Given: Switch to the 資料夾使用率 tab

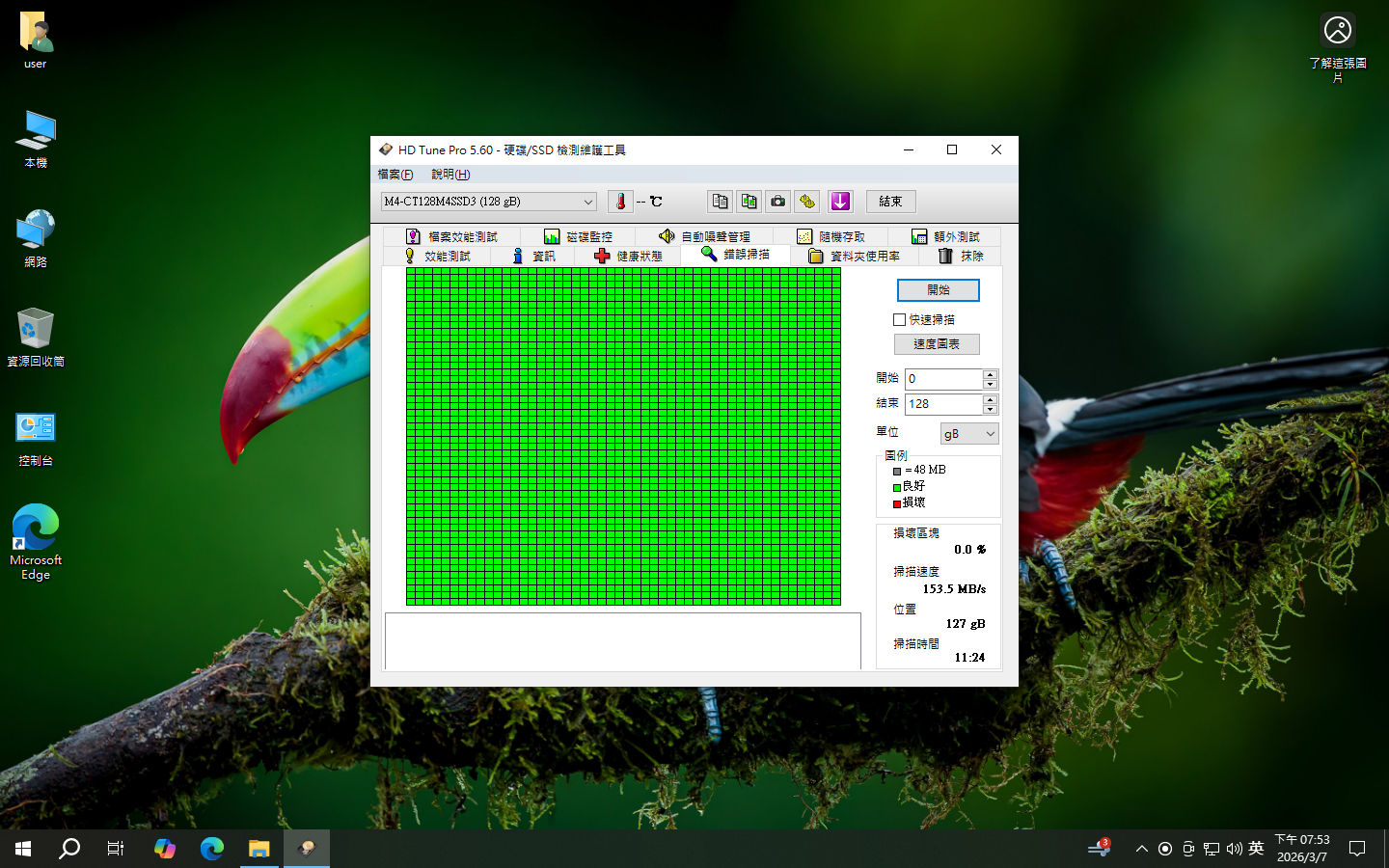Looking at the screenshot, I should (x=855, y=256).
